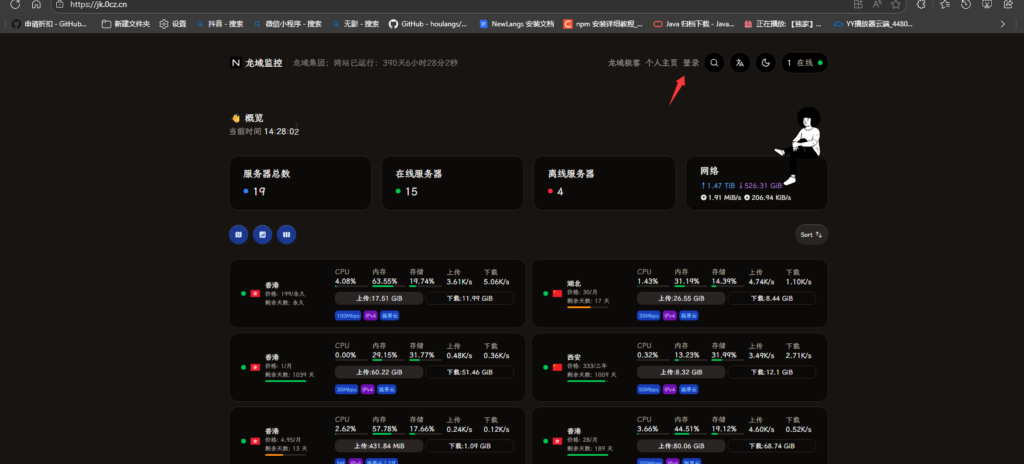The height and width of the screenshot is (464, 1024).
Task: Add page to favorites star icon
Action: pos(895,4)
